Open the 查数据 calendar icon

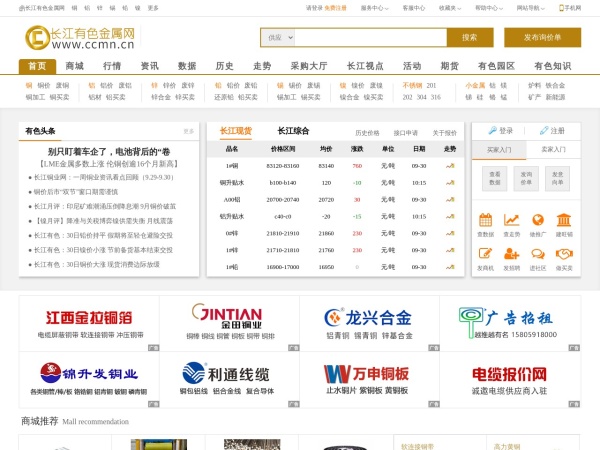click(x=486, y=220)
